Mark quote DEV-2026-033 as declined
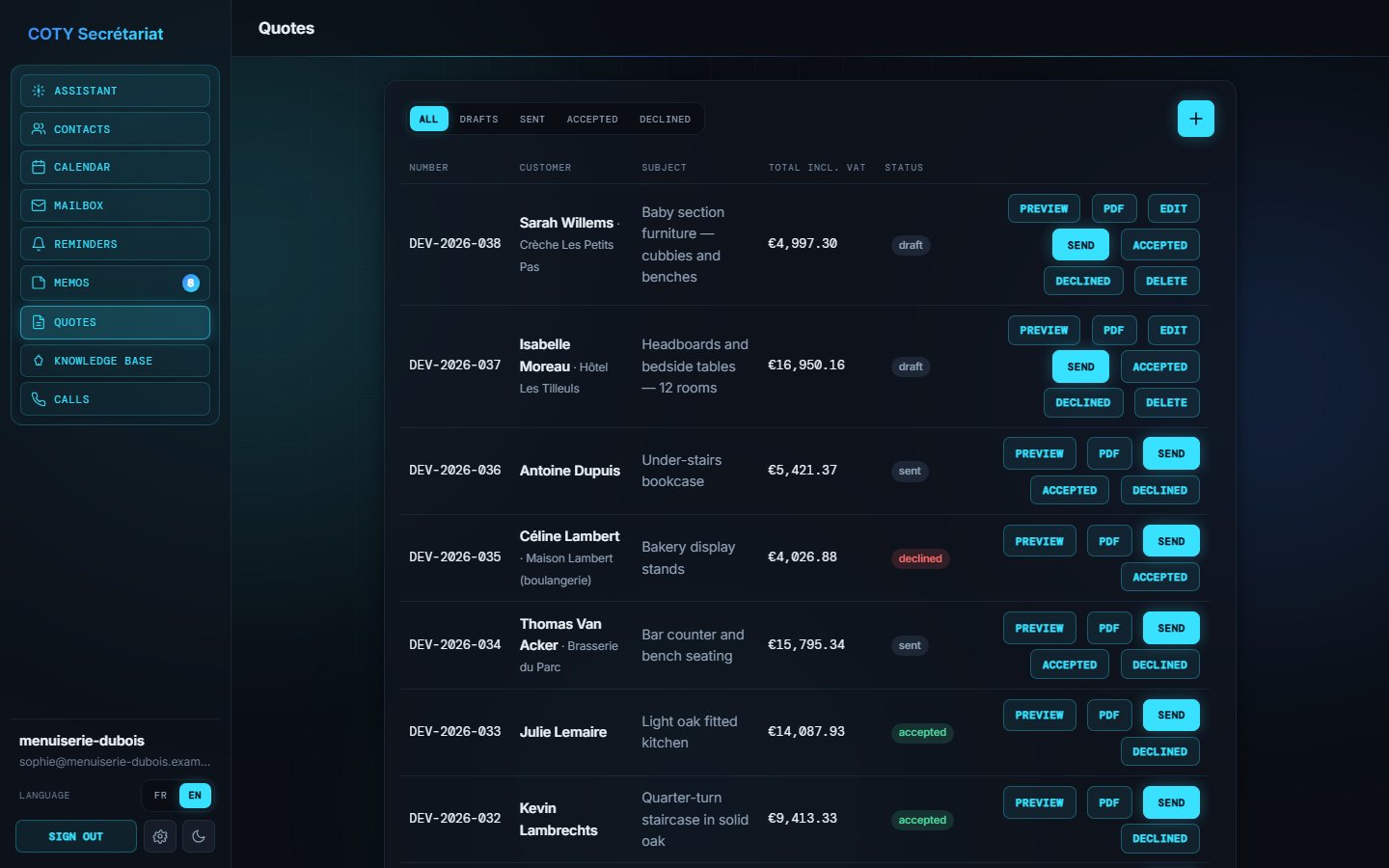1389x868 pixels. coord(1160,751)
